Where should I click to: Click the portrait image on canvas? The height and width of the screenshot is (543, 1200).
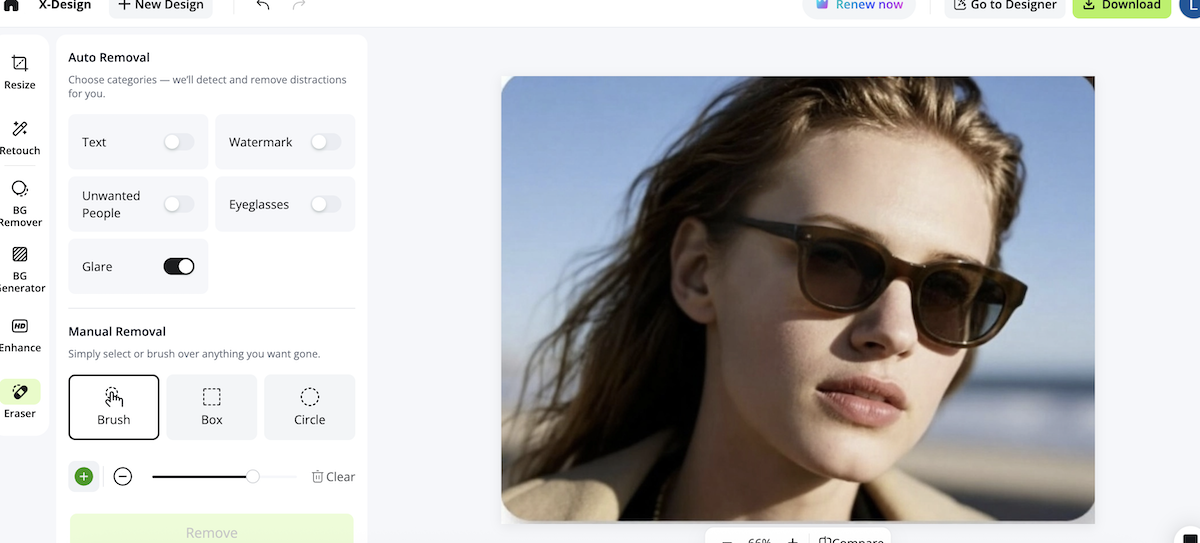pos(797,299)
